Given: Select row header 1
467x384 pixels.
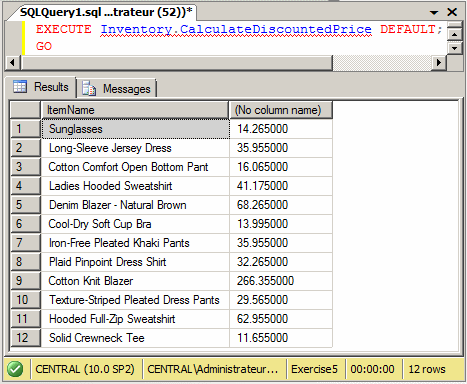Looking at the screenshot, I should coord(25,129).
